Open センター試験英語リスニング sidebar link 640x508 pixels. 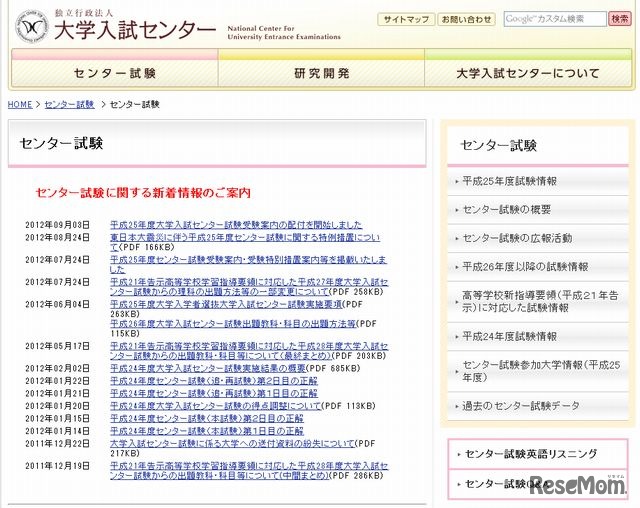pos(538,454)
